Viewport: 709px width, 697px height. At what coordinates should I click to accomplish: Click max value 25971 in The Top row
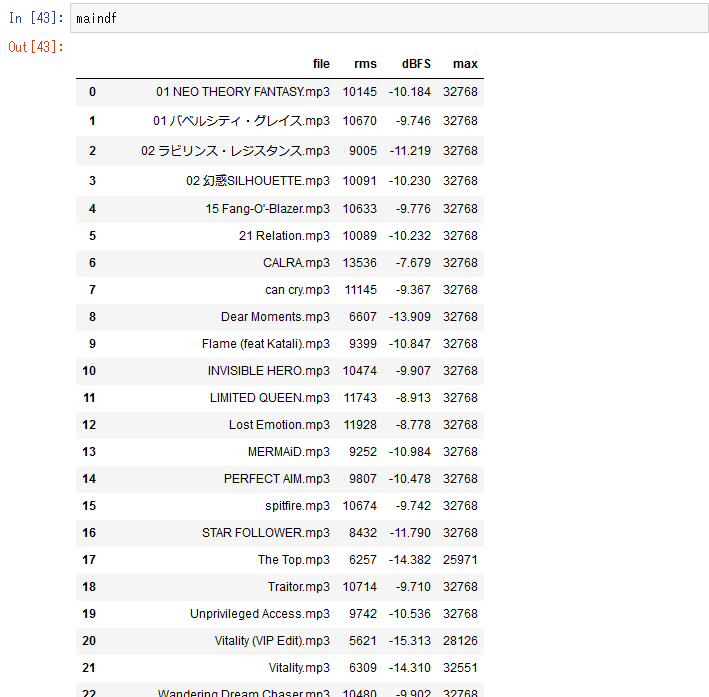point(460,559)
